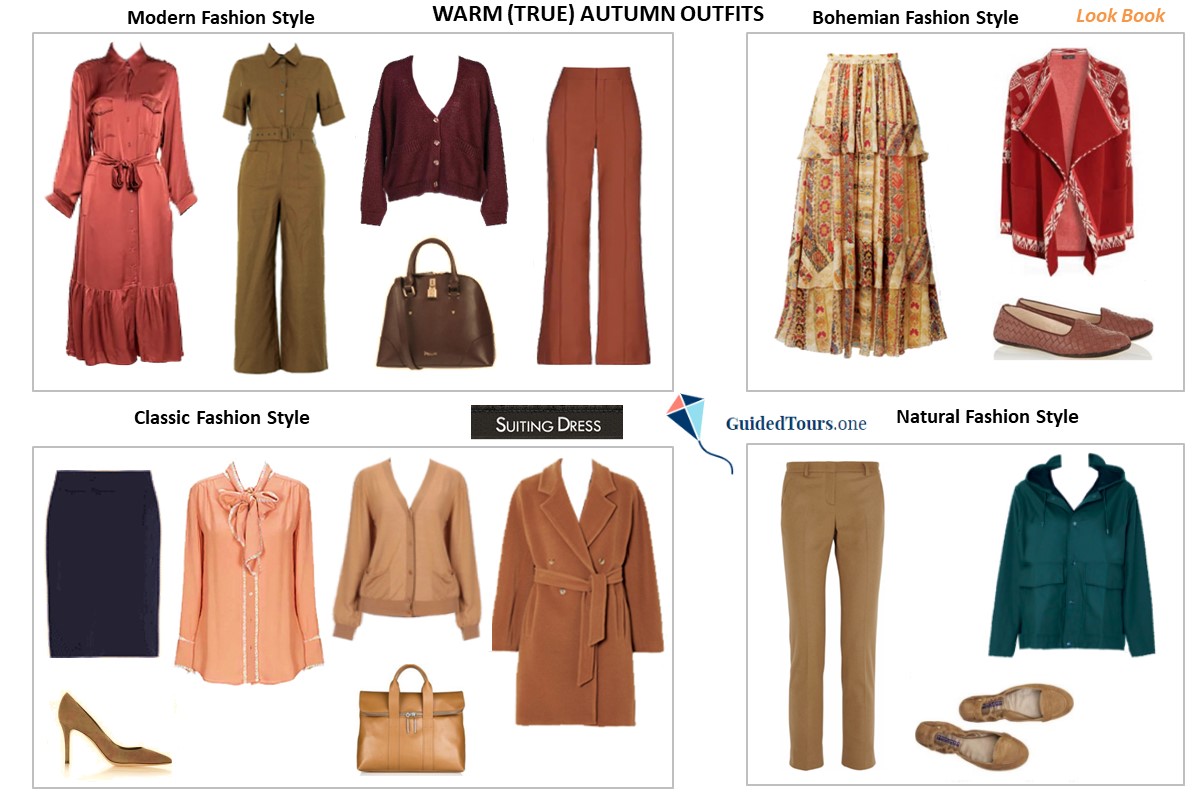This screenshot has height=800, width=1200.
Task: Click the burgundy knit cardigan
Action: (435, 140)
